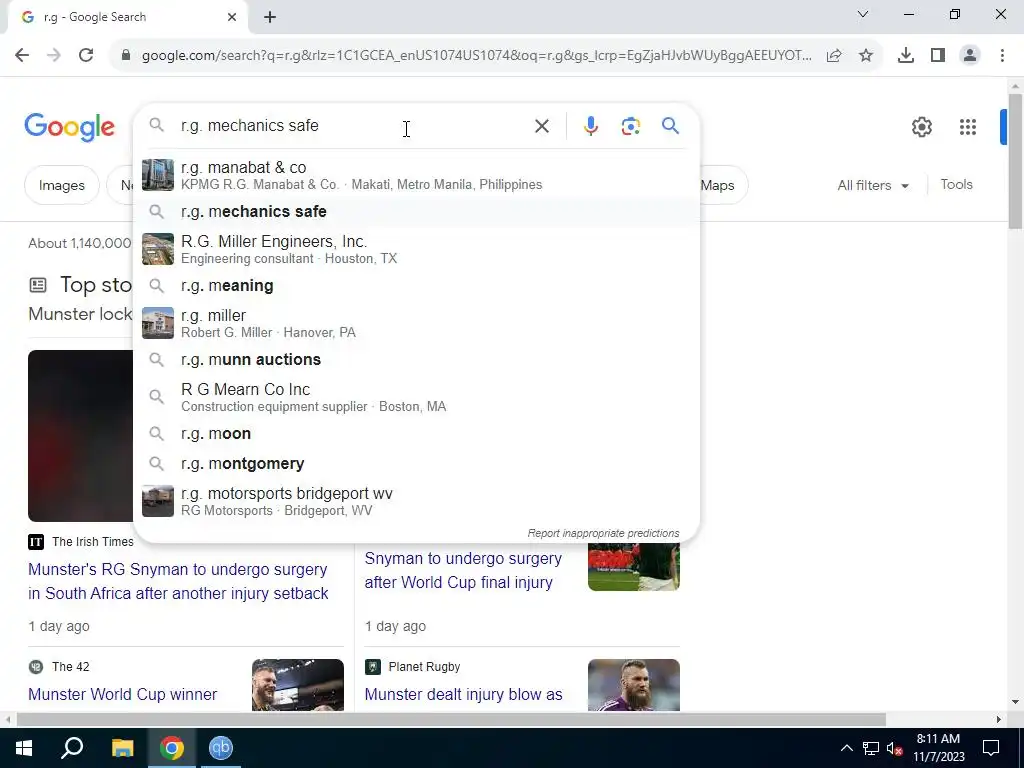Screen dimensions: 1024x768
Task: Open Windows taskbar search
Action: click(x=72, y=748)
